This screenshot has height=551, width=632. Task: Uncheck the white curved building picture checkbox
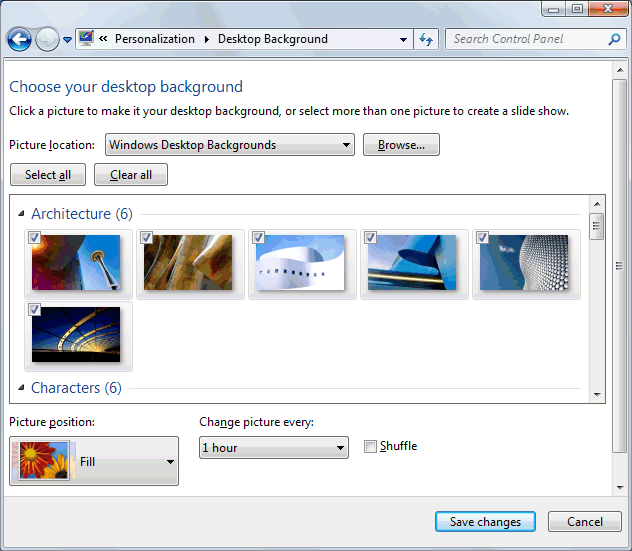point(258,237)
